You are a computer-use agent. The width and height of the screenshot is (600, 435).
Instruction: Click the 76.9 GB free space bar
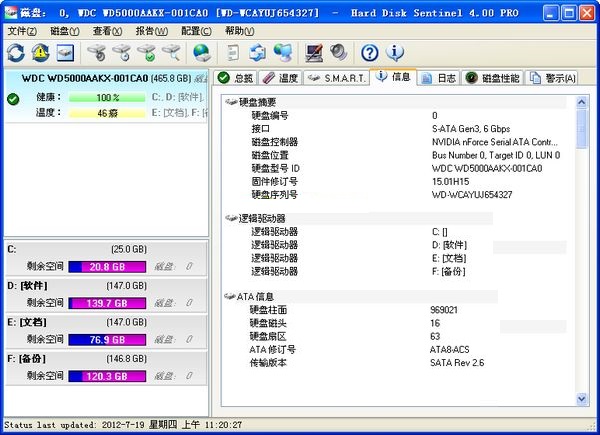point(107,340)
